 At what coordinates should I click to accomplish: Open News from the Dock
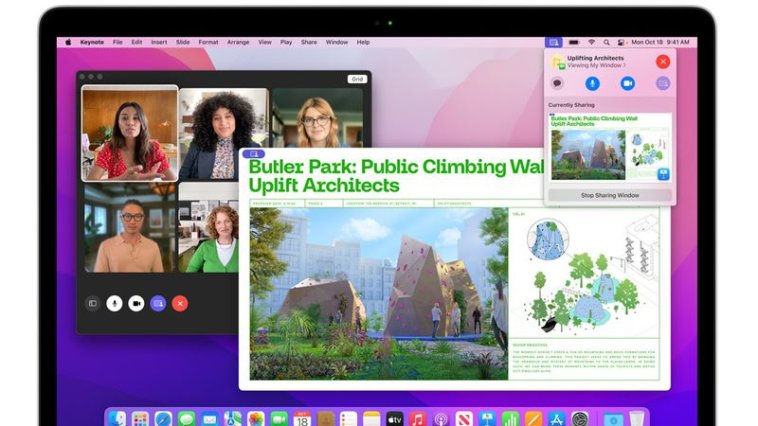coord(464,419)
